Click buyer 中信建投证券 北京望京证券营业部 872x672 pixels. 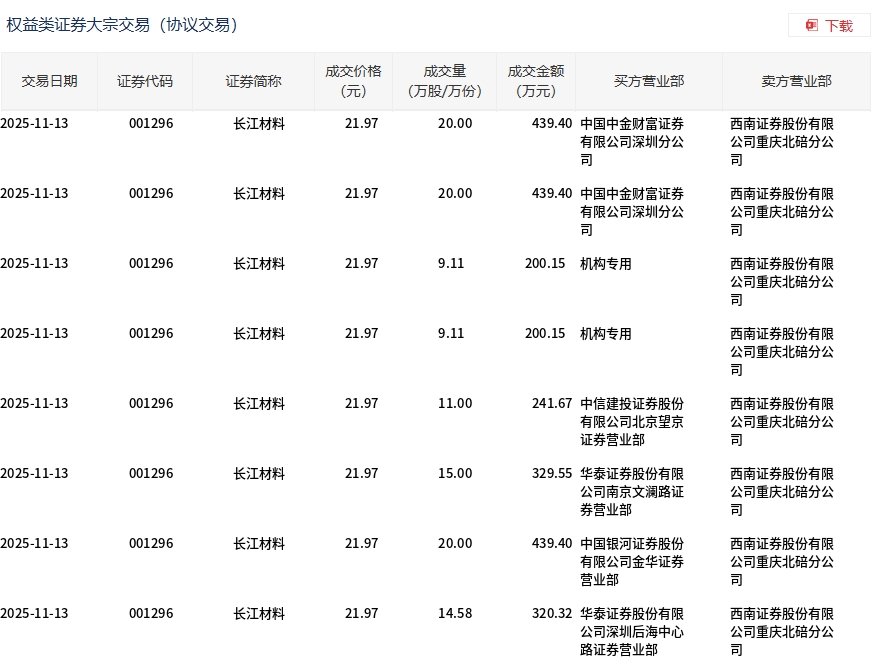632,422
